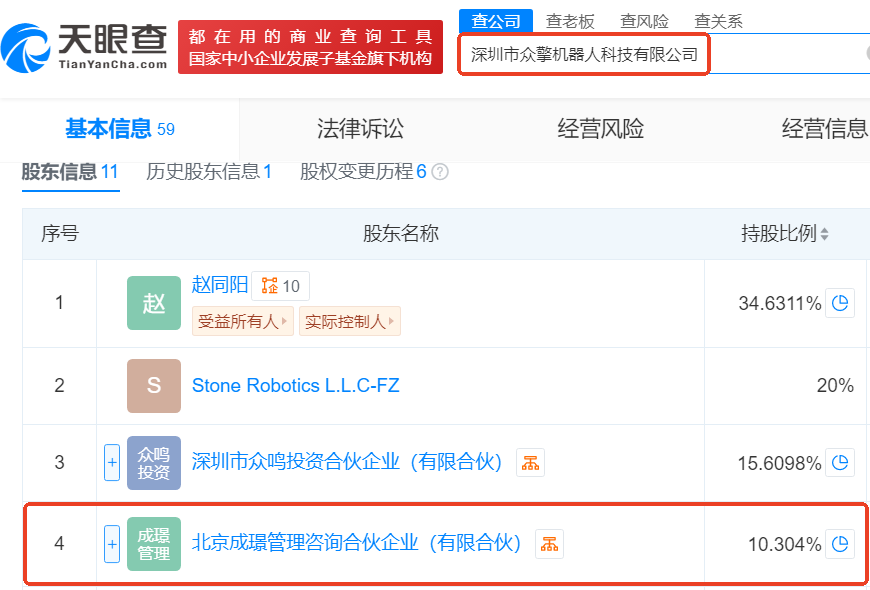Expand row 3 众鸣投资 plus button

112,462
